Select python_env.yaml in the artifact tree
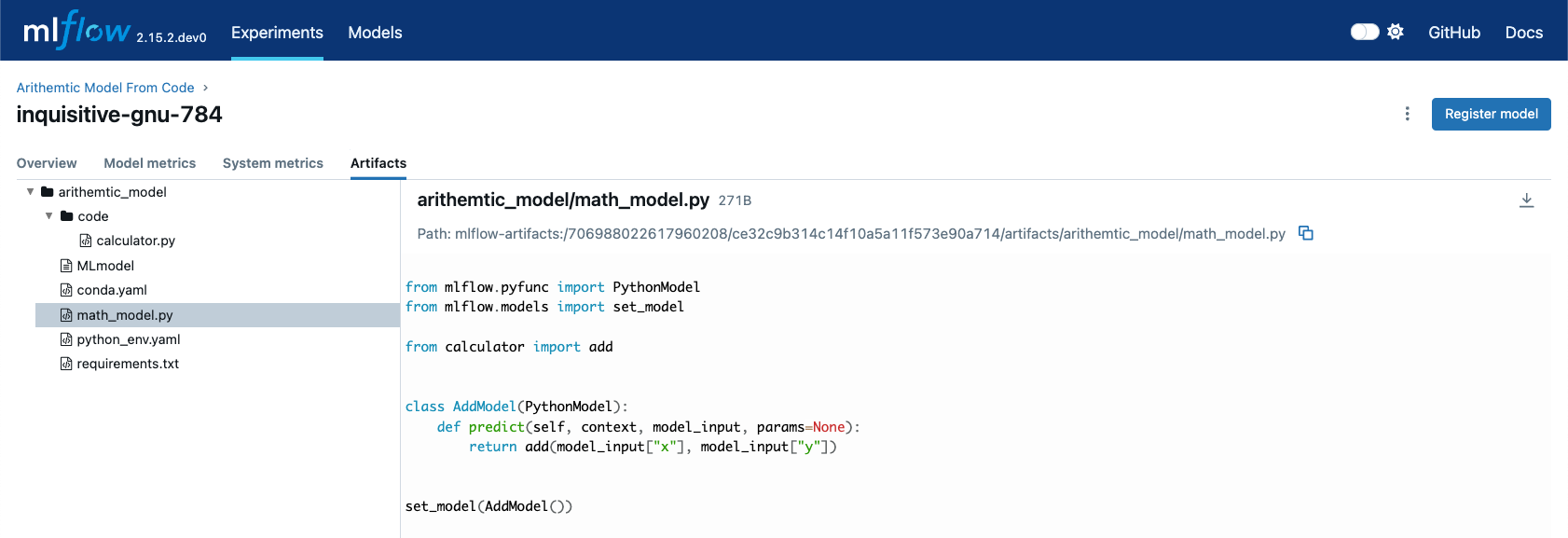Screen dimensions: 1568x538 (x=128, y=339)
